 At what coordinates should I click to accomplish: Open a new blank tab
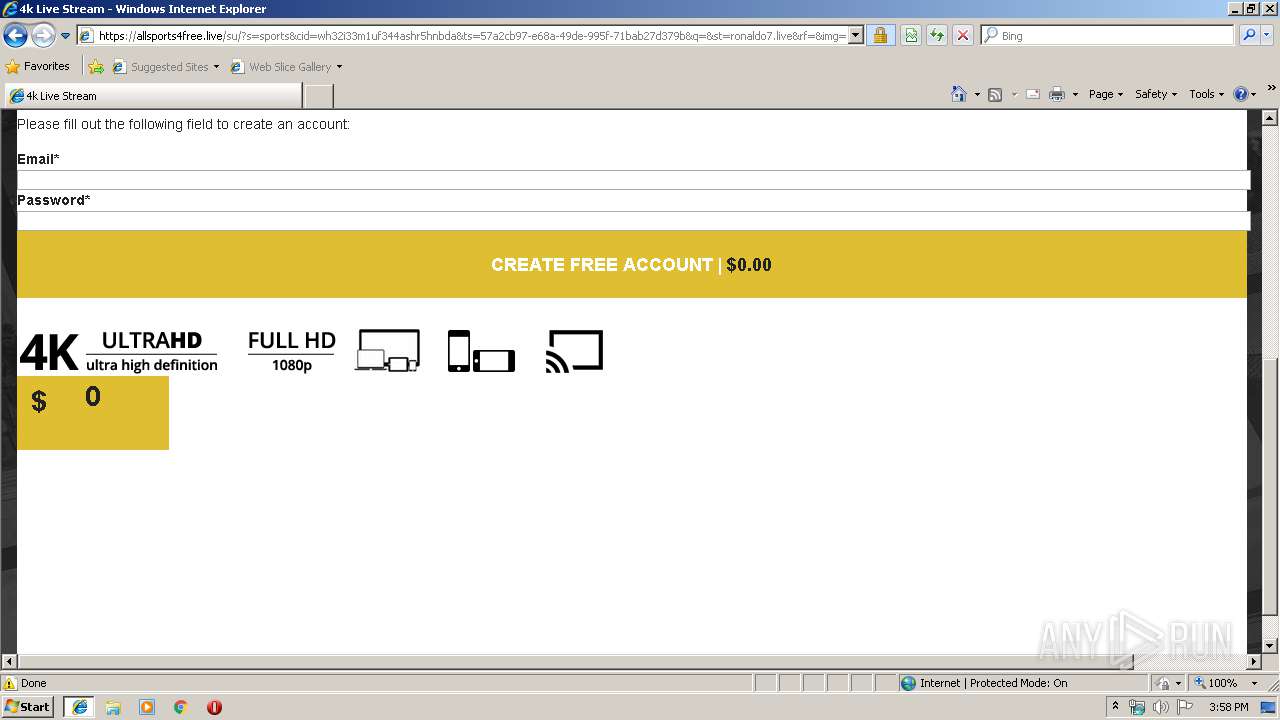[318, 96]
